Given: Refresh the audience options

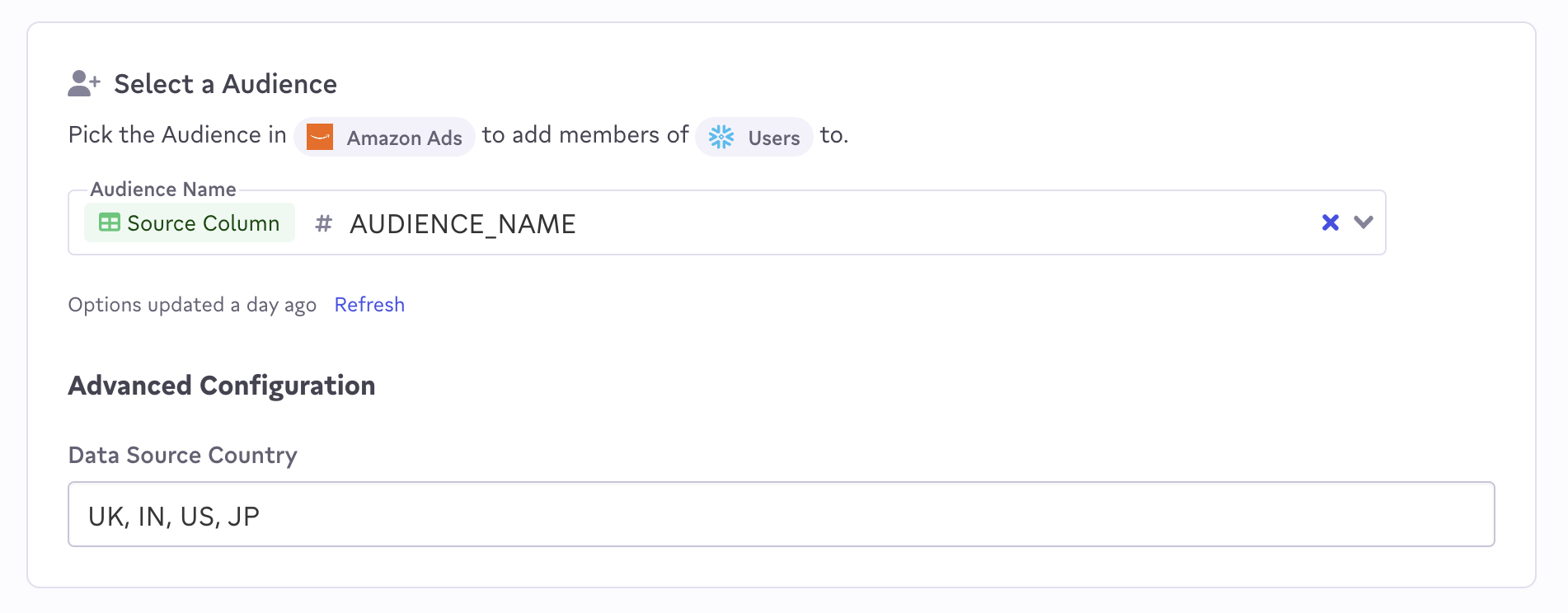Looking at the screenshot, I should (369, 305).
